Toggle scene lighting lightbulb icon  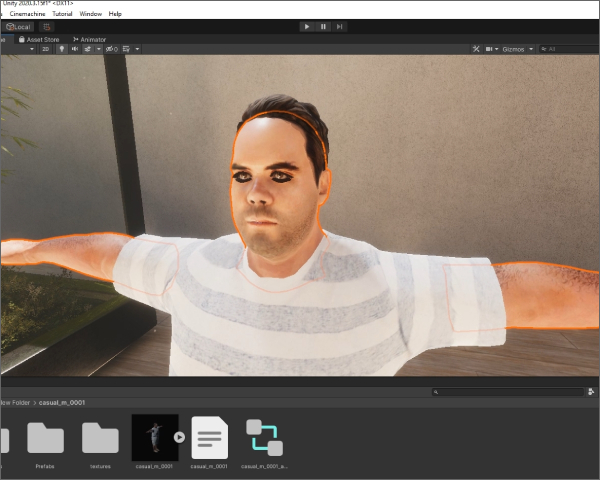pos(61,49)
